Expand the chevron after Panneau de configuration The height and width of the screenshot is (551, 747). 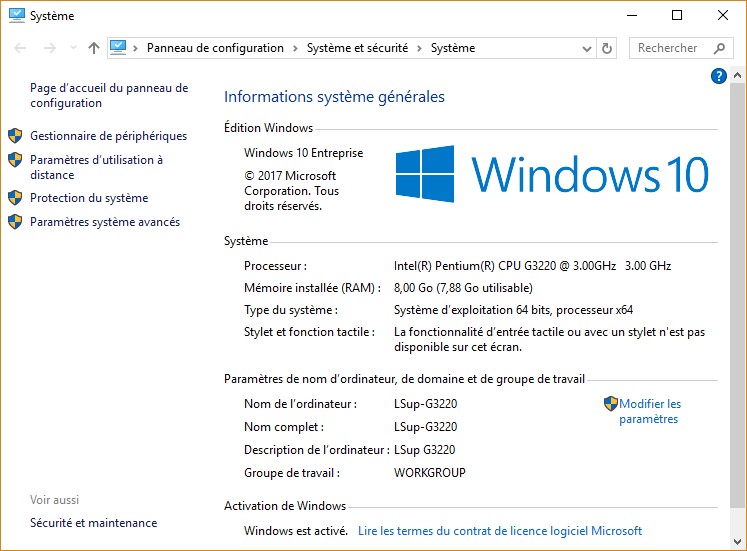click(x=295, y=48)
